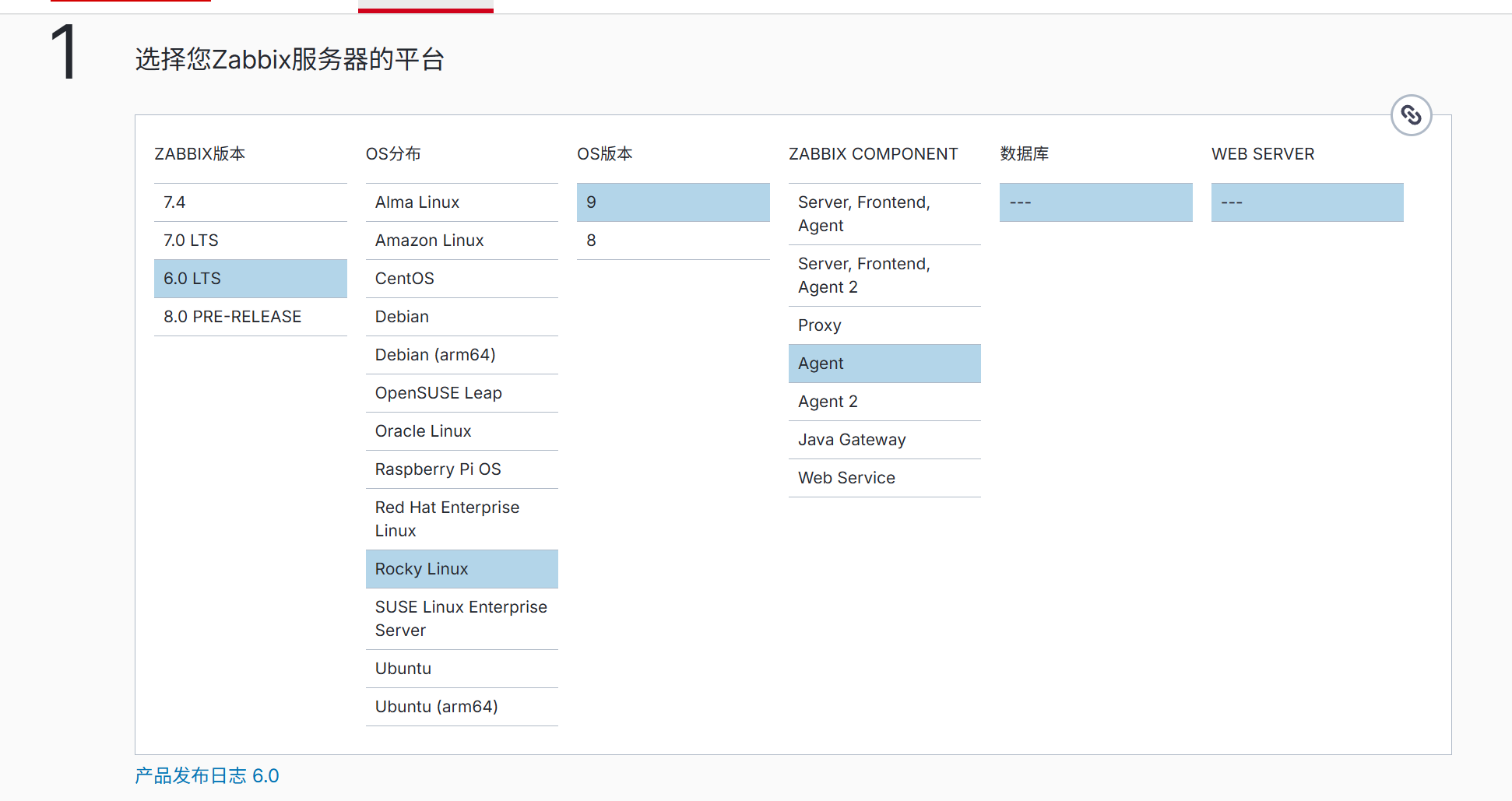1512x801 pixels.
Task: Copy the configuration permalink via the chain icon
Action: (1411, 115)
